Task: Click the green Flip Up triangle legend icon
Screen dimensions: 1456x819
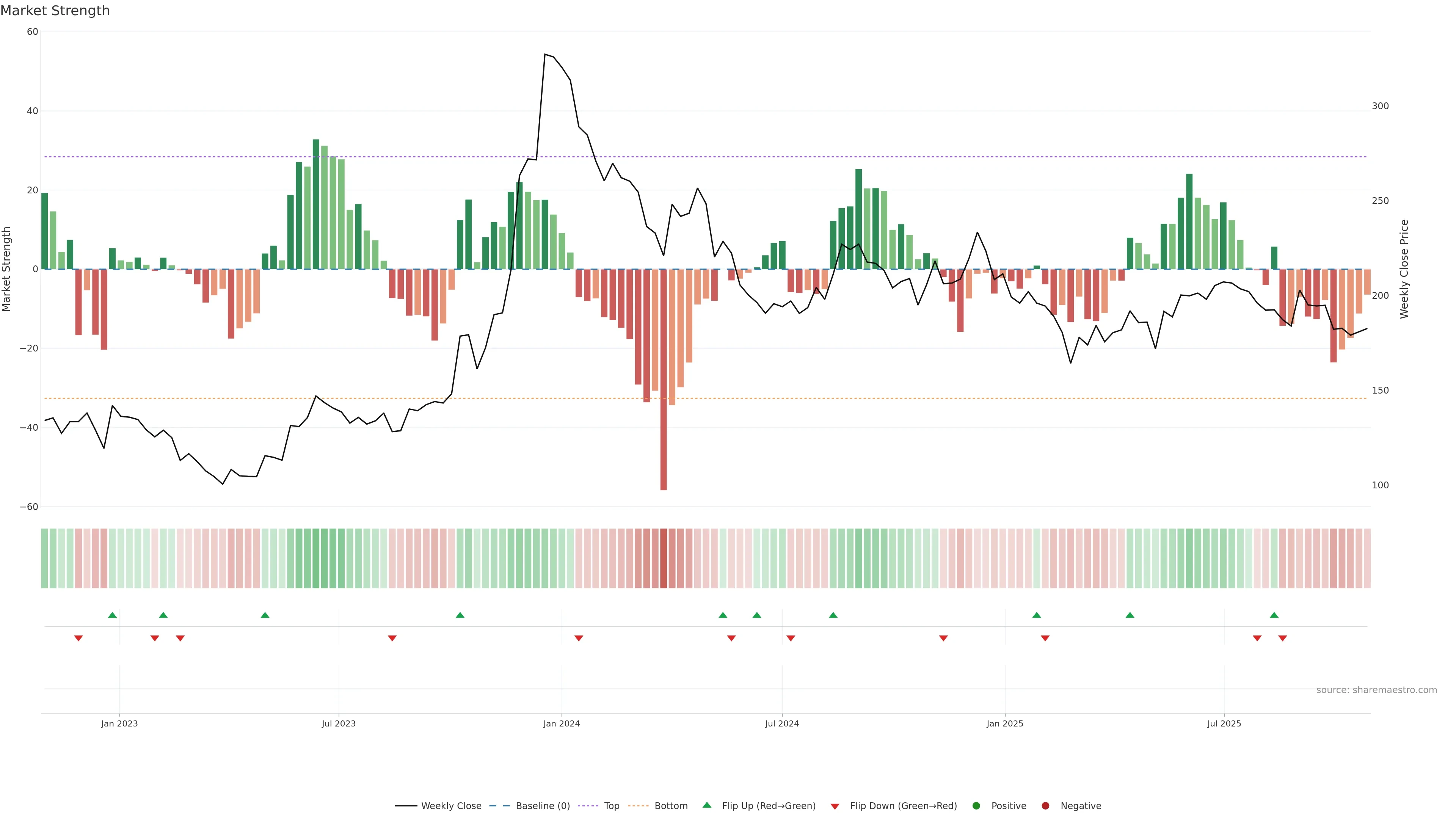Action: (706, 805)
